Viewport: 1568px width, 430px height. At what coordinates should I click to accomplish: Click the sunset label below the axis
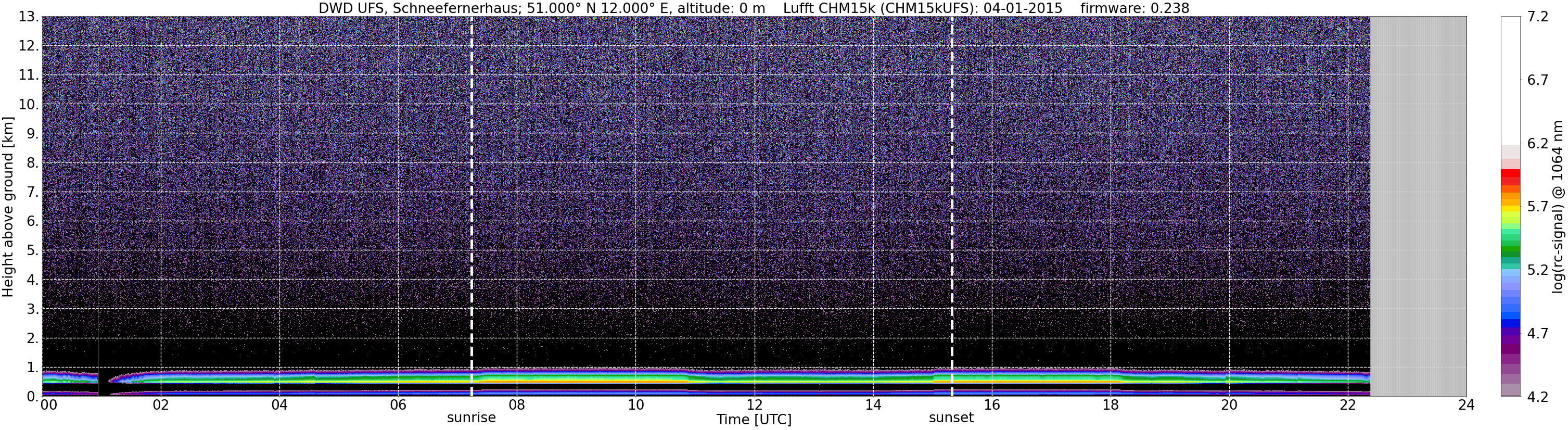[951, 418]
